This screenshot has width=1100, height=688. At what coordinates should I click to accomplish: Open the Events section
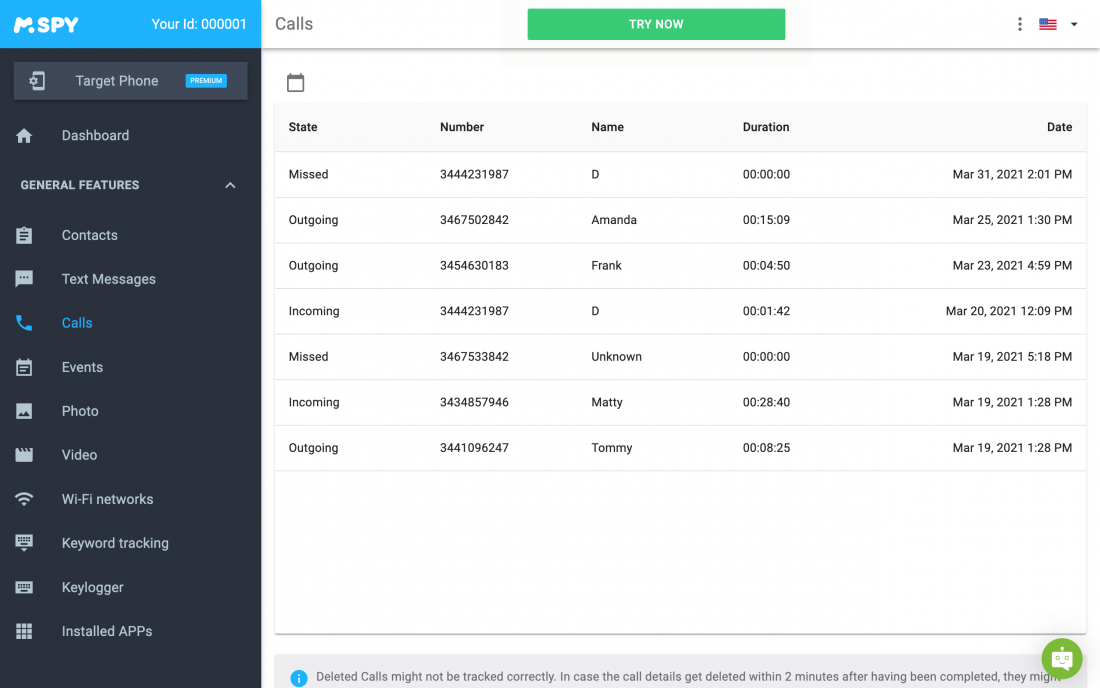click(130, 367)
